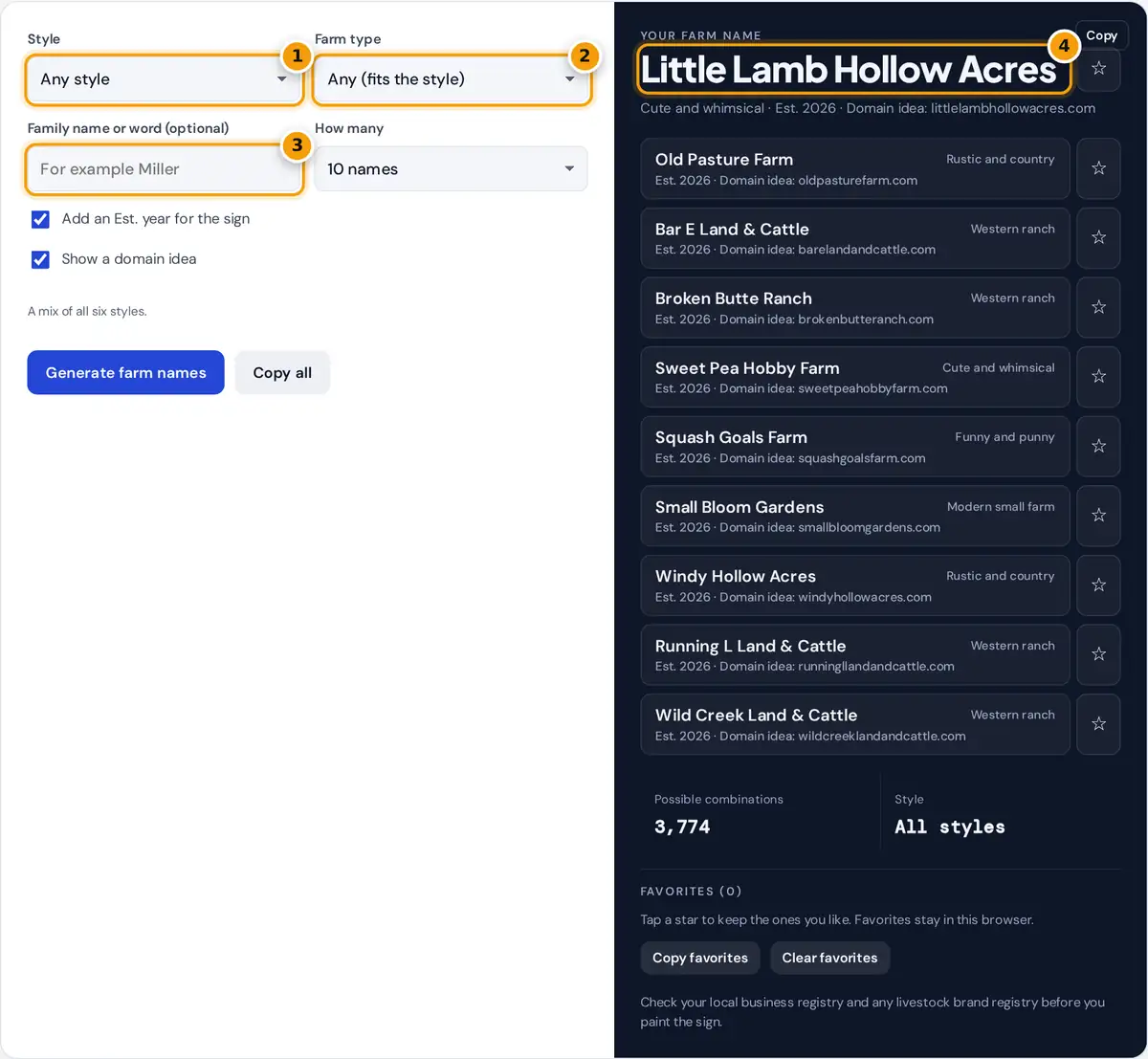
Task: Click the Family name or word field
Action: [x=164, y=169]
